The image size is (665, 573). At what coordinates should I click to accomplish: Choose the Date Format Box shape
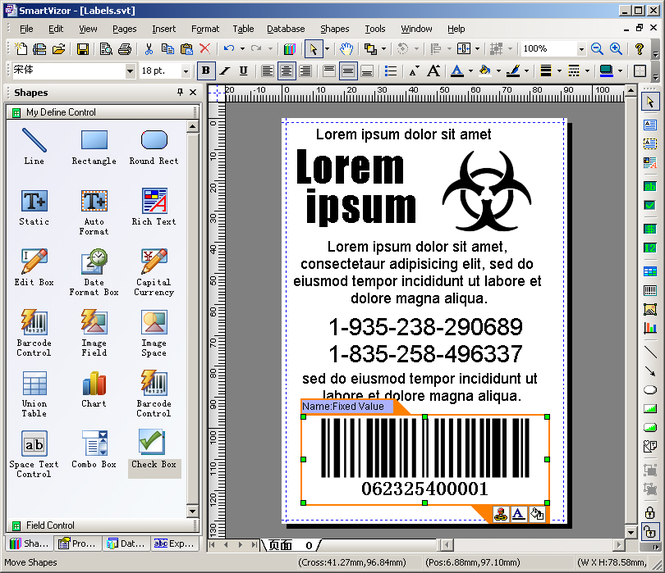94,272
